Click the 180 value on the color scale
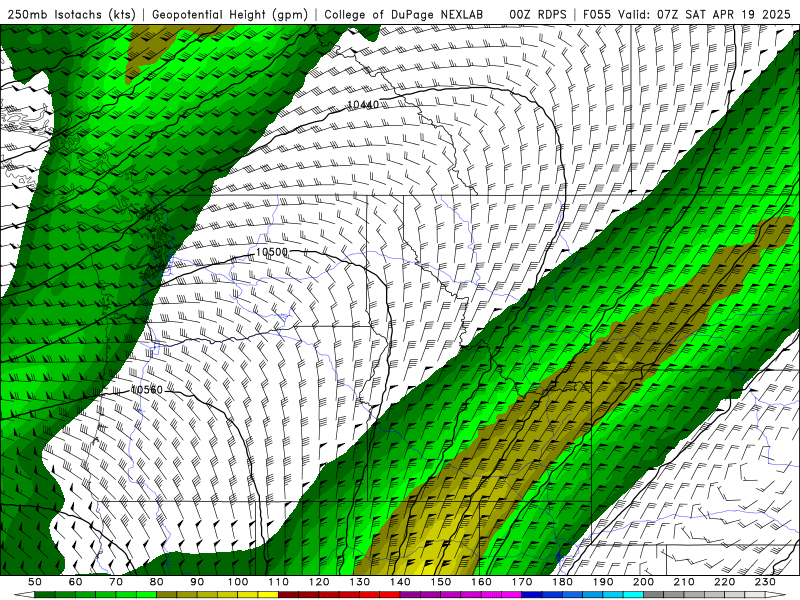The image size is (800, 600). (563, 582)
